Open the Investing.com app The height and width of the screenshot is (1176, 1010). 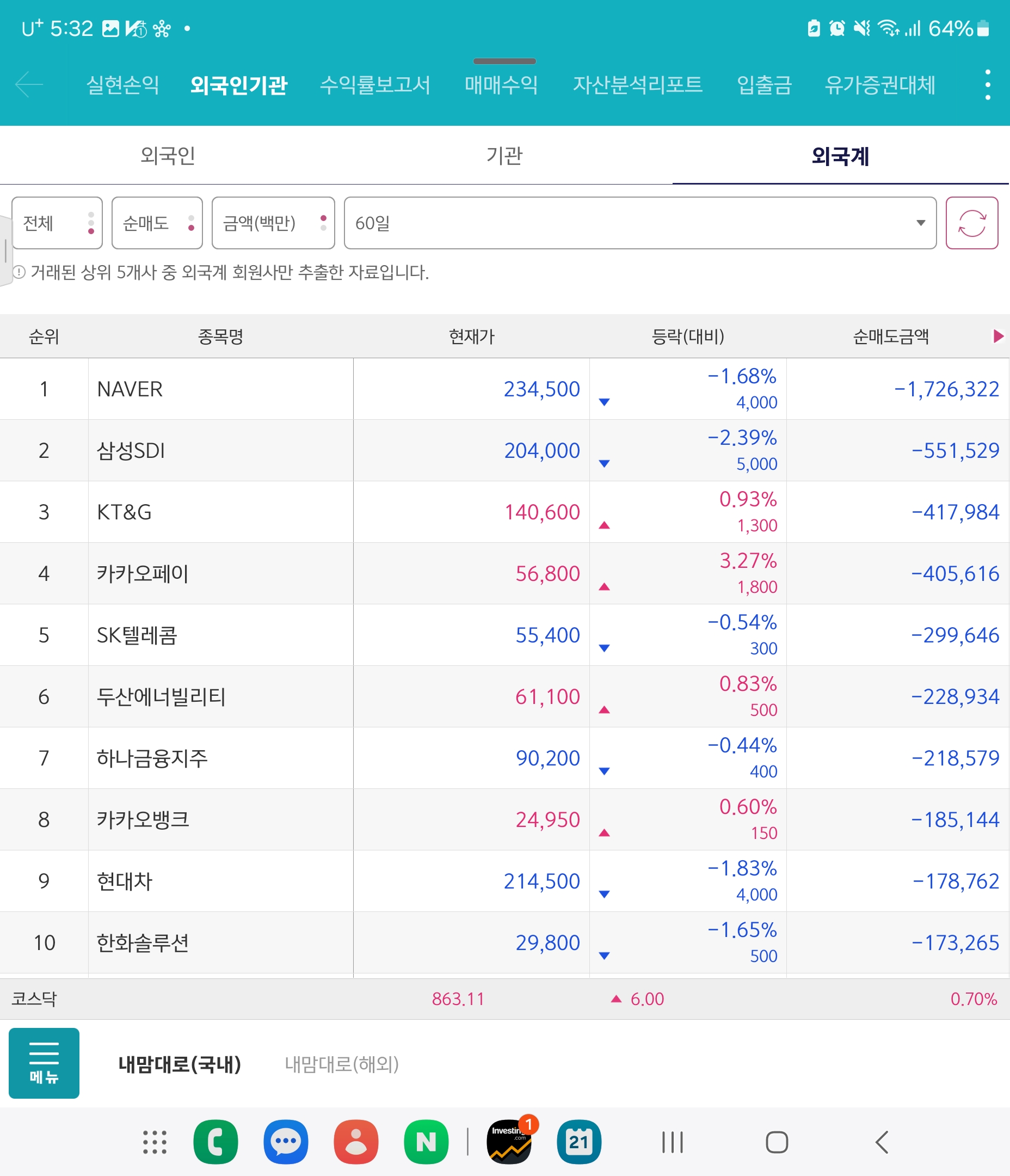coord(509,1142)
